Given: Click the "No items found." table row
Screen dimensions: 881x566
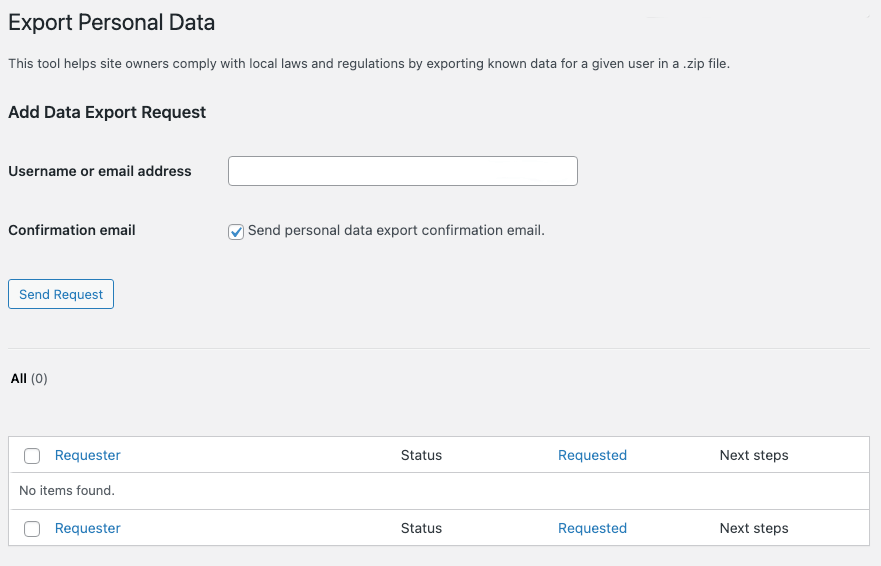Looking at the screenshot, I should [x=68, y=491].
